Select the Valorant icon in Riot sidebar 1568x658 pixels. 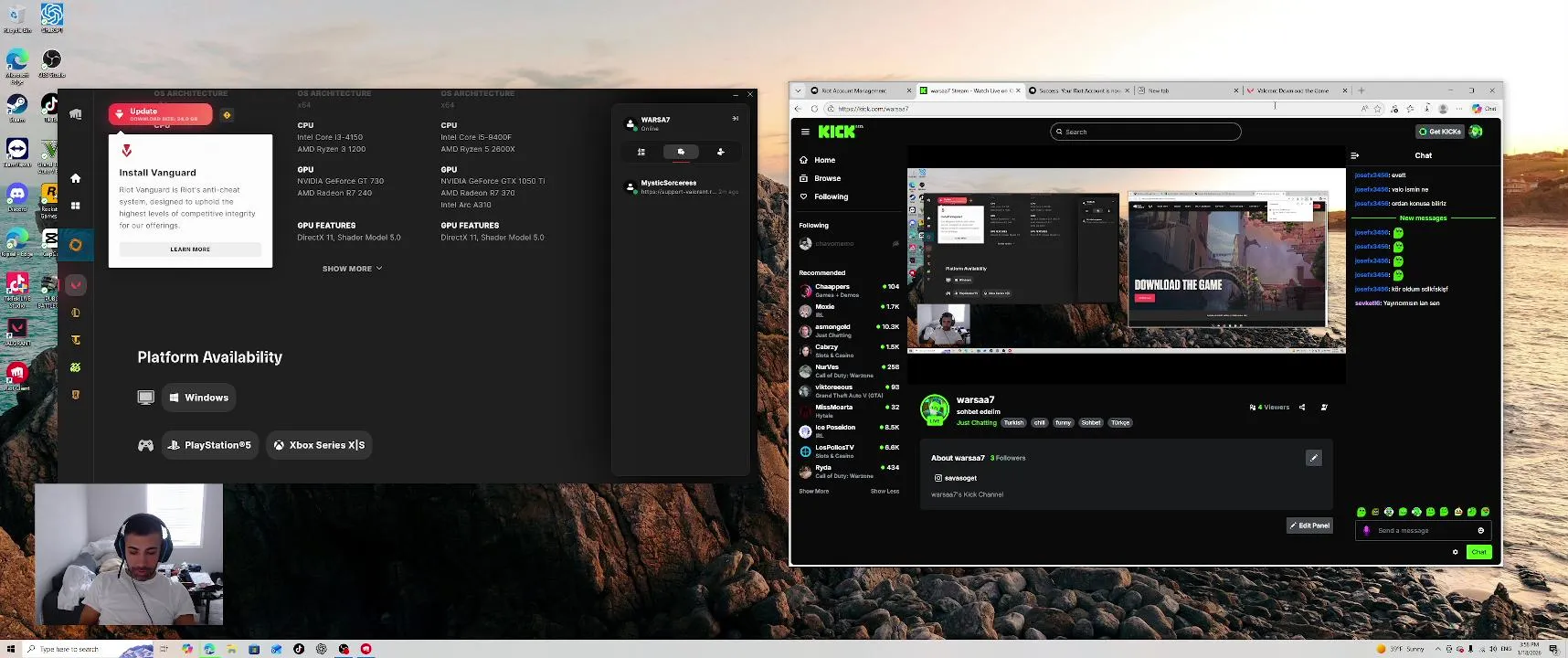click(x=76, y=284)
